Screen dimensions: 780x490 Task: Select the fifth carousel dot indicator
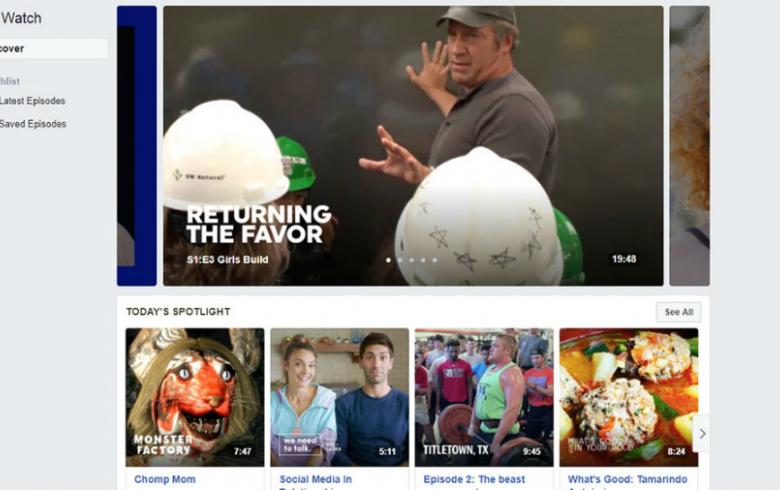coord(434,260)
